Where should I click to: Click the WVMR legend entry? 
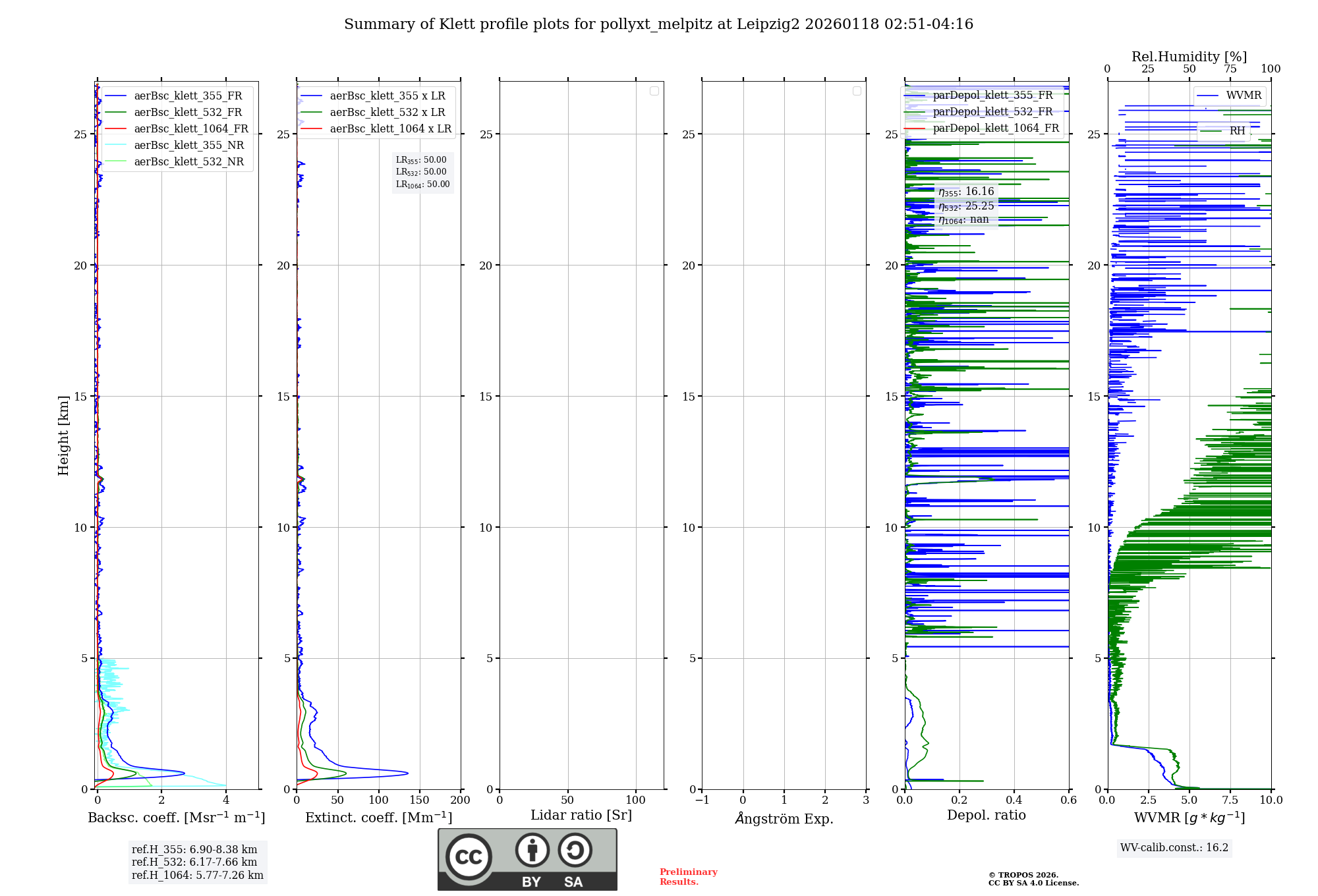click(1243, 96)
